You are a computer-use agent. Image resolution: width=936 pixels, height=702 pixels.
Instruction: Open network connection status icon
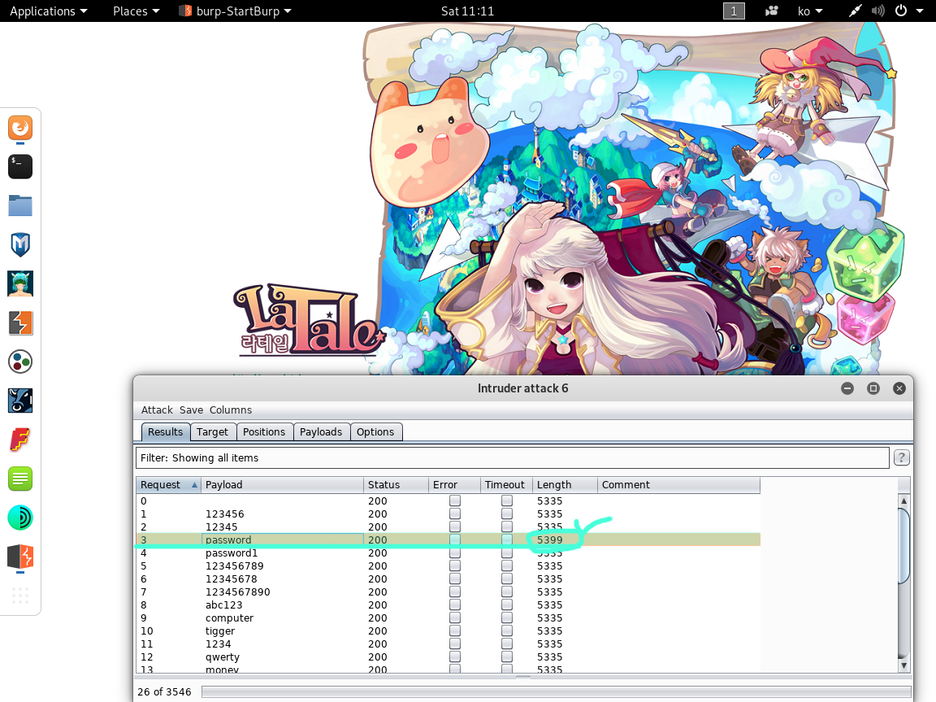click(x=855, y=11)
